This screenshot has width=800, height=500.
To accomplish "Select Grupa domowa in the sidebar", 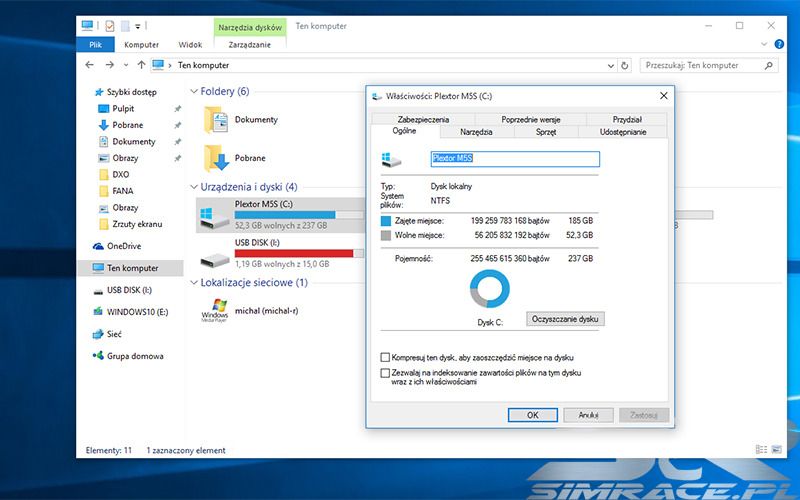I will coord(134,356).
